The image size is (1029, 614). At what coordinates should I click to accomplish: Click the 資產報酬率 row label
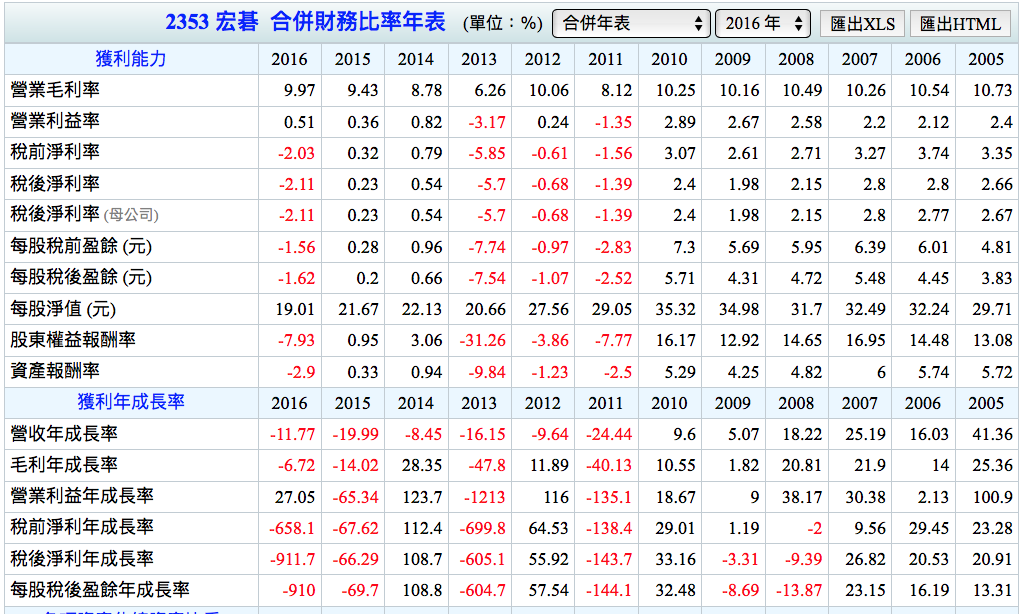tap(55, 371)
